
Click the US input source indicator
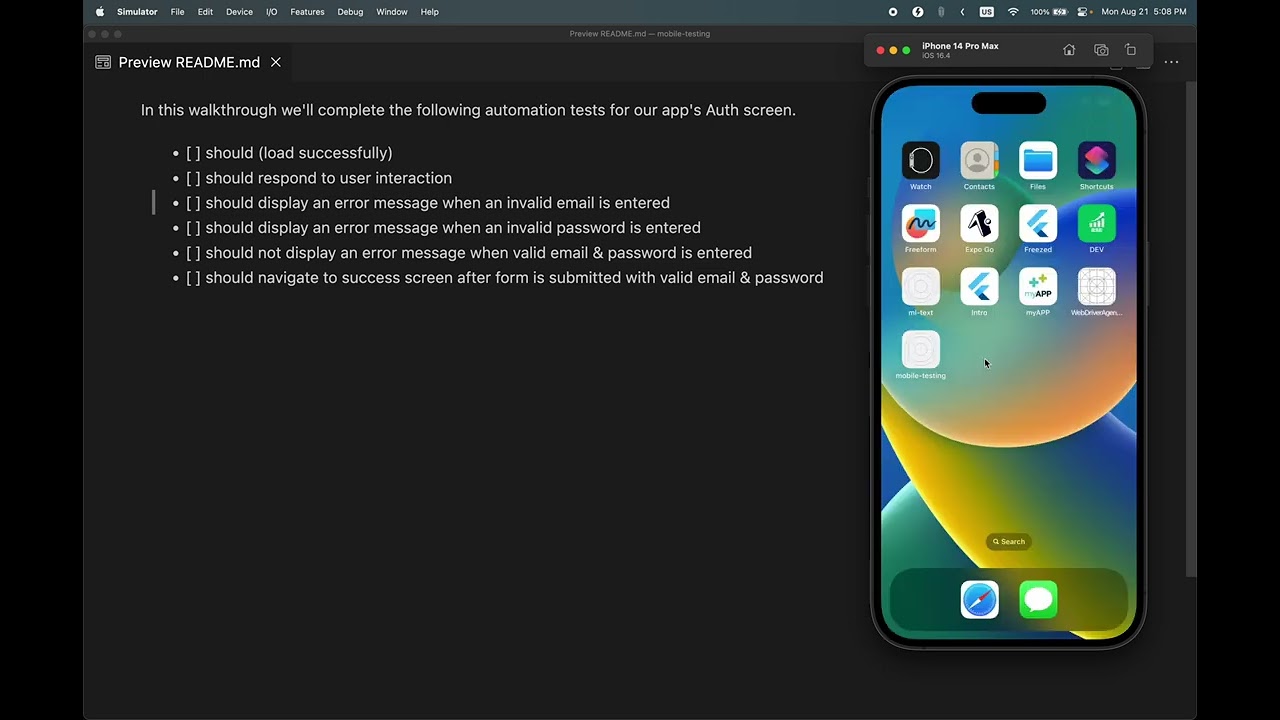[987, 12]
